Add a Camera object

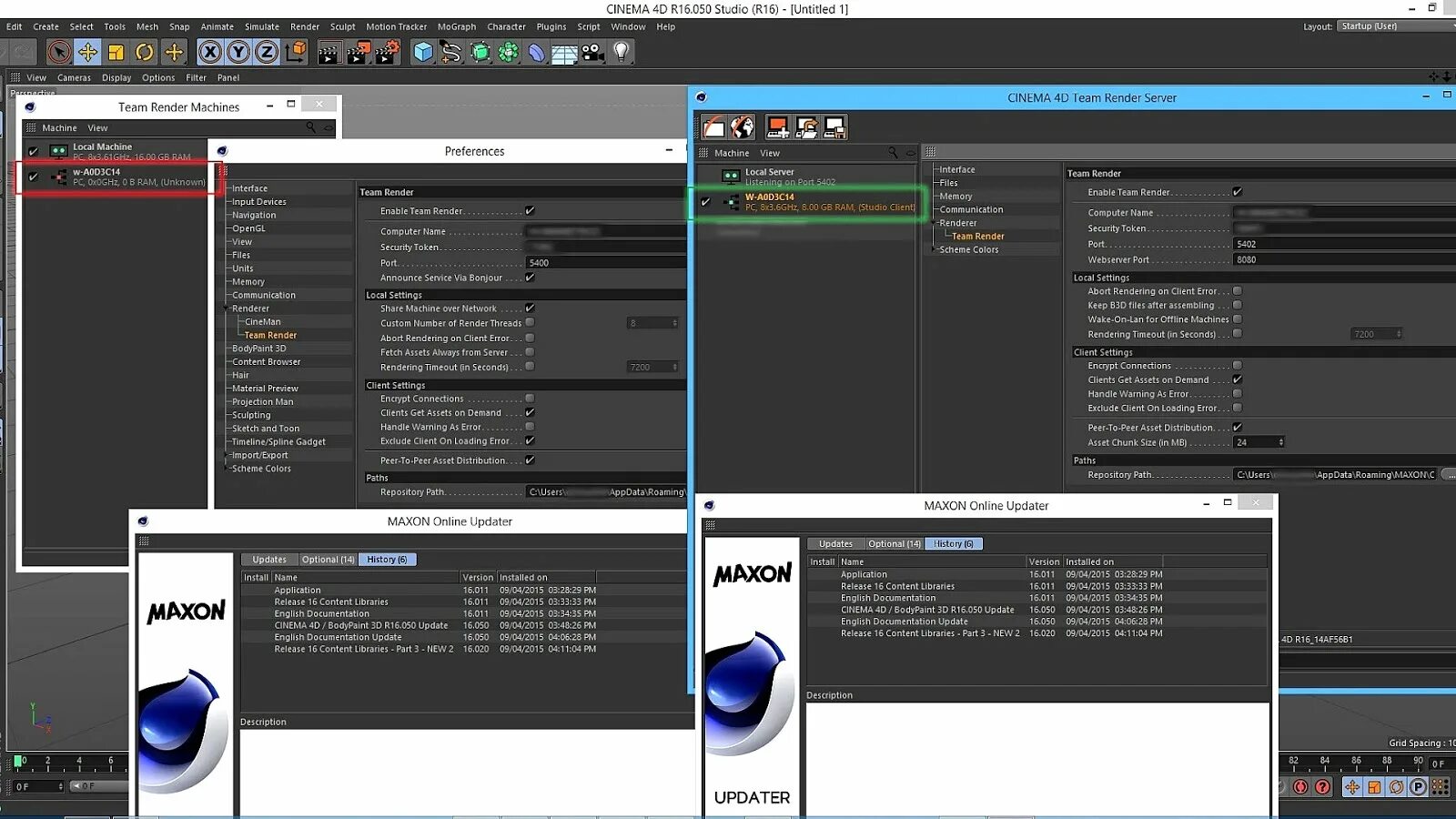point(592,52)
